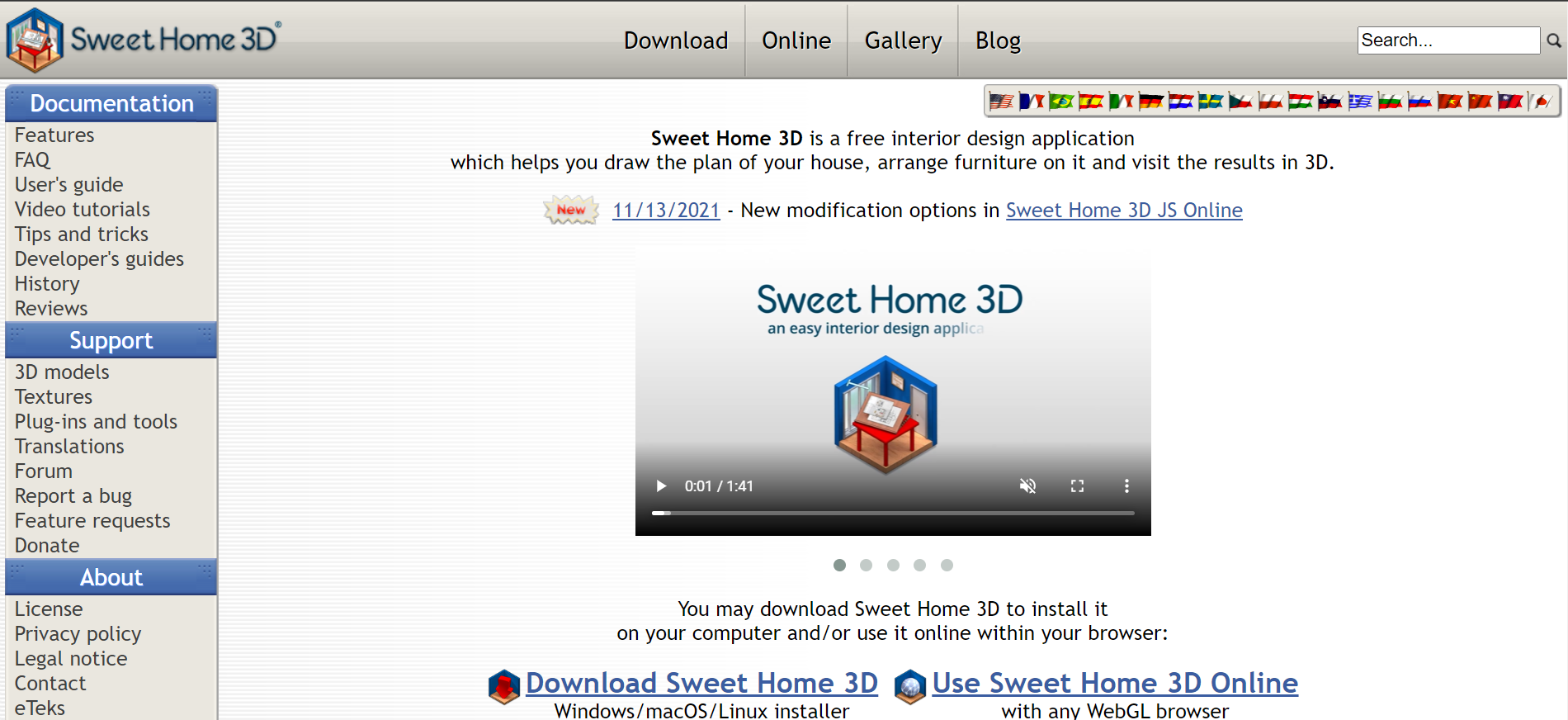This screenshot has width=1568, height=720.
Task: Click the red download box icon
Action: tap(504, 687)
